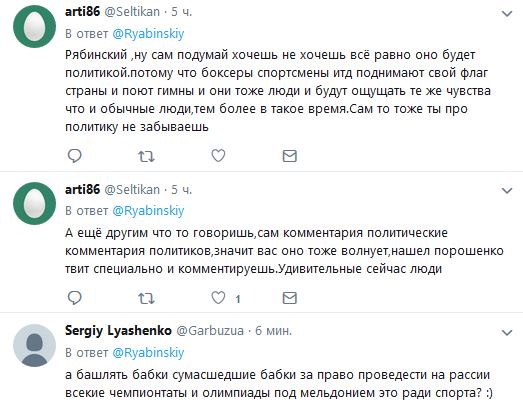
Task: Retweet the first arti86 tweet
Action: click(146, 156)
